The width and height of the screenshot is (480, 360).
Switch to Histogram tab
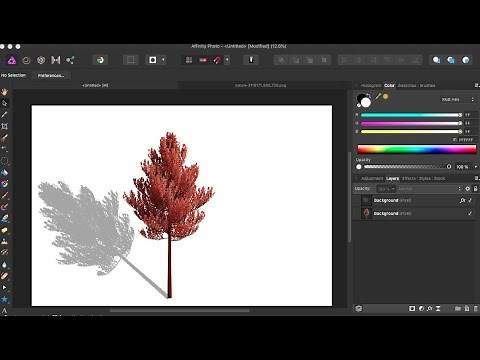pos(371,85)
